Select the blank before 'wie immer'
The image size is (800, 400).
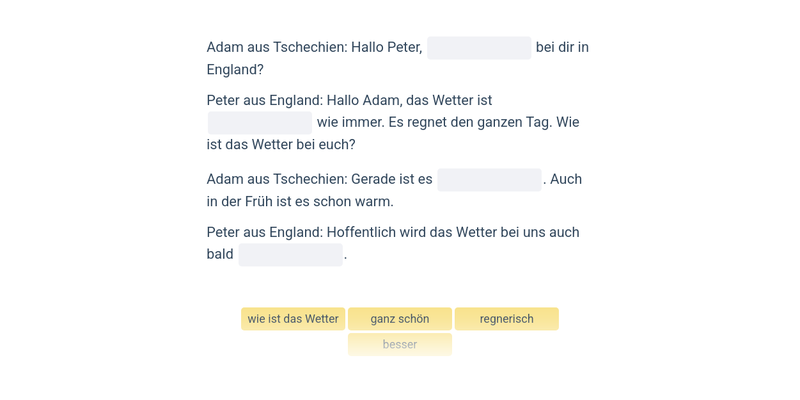click(x=260, y=123)
